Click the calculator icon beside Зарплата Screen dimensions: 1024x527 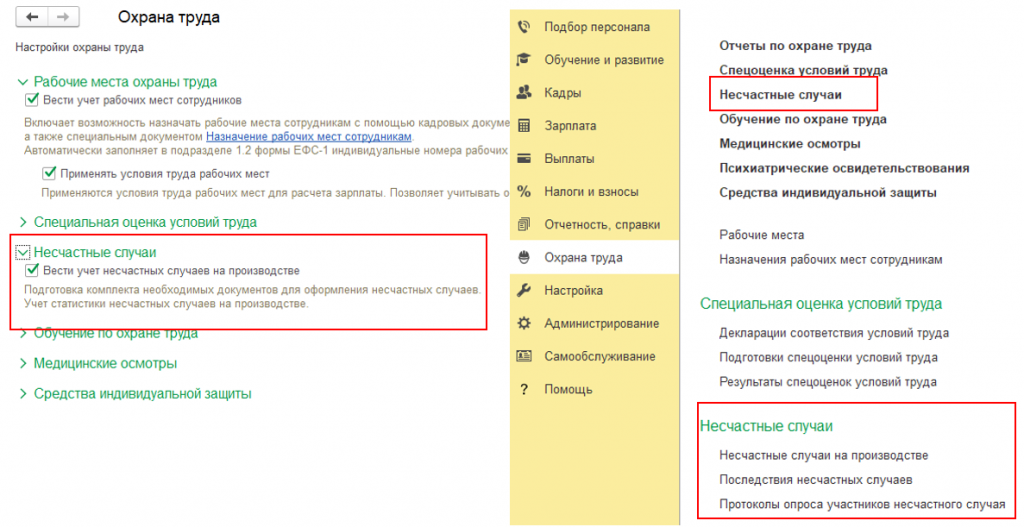[524, 125]
